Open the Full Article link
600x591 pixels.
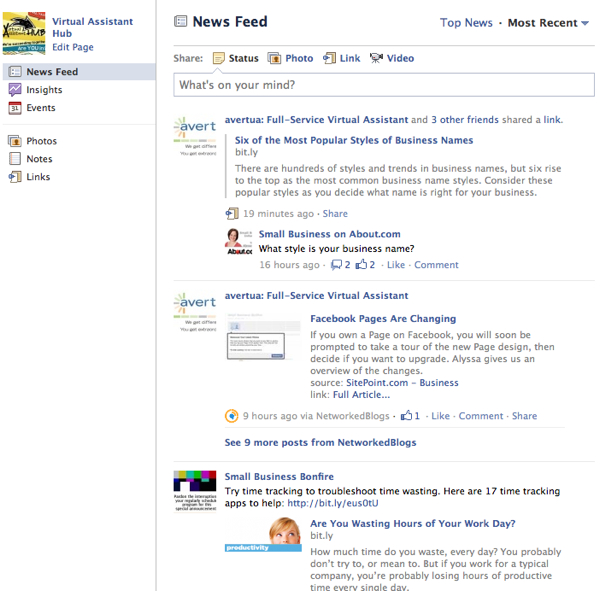pos(361,395)
